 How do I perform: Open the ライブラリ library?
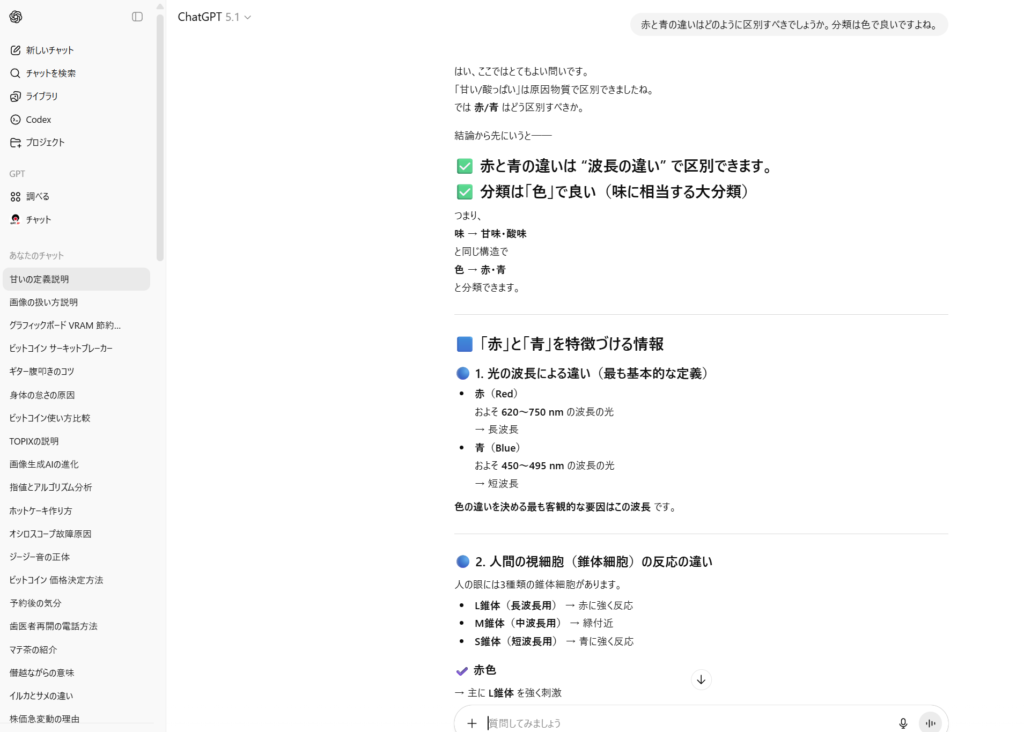(41, 96)
